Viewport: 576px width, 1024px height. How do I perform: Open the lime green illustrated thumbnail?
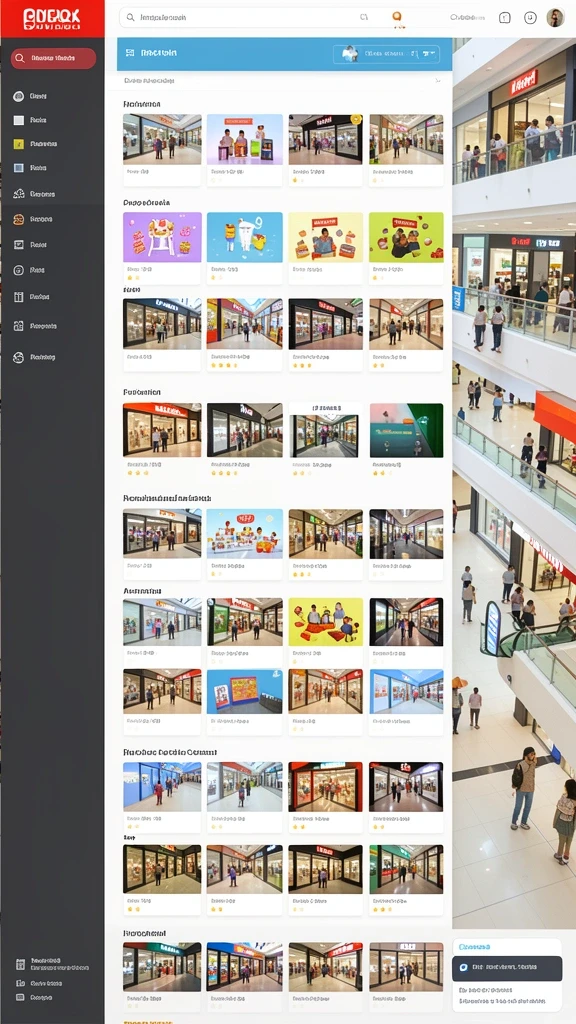point(406,237)
